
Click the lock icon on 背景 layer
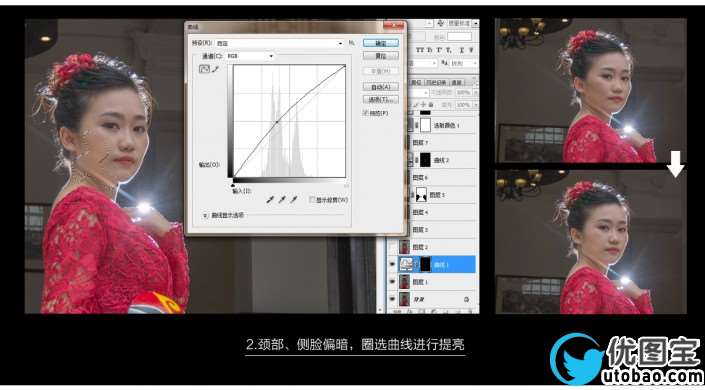[x=466, y=299]
